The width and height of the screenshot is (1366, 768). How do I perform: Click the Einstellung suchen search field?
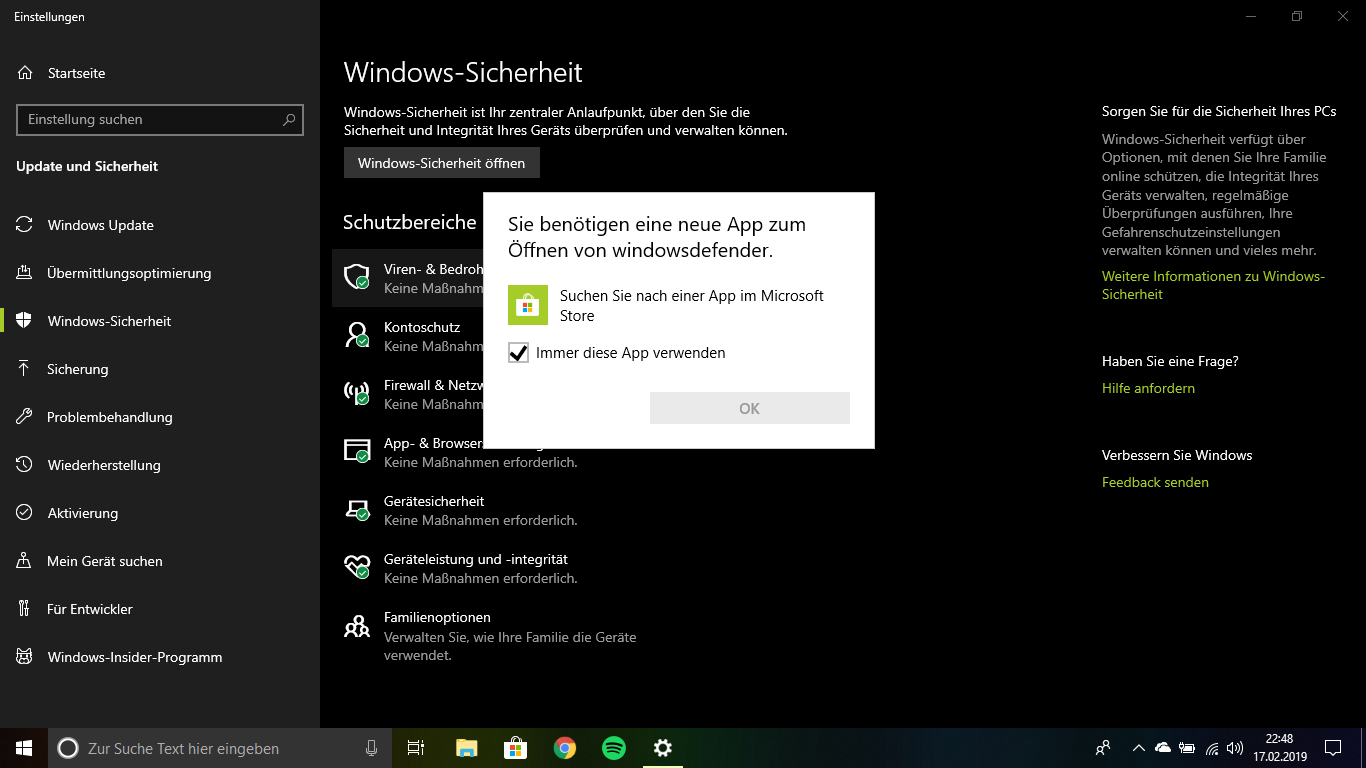(x=160, y=120)
